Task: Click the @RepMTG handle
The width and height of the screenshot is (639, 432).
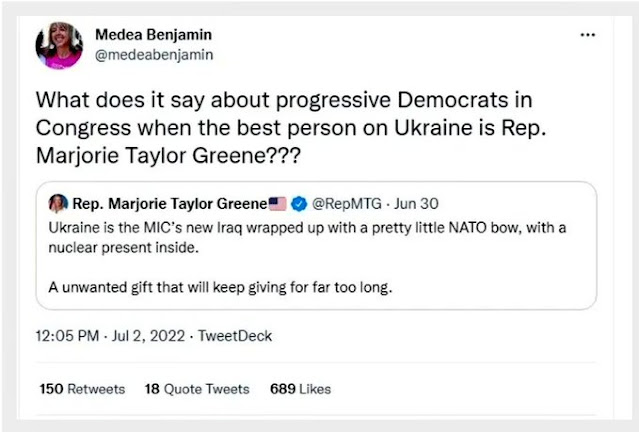Action: pyautogui.click(x=345, y=203)
